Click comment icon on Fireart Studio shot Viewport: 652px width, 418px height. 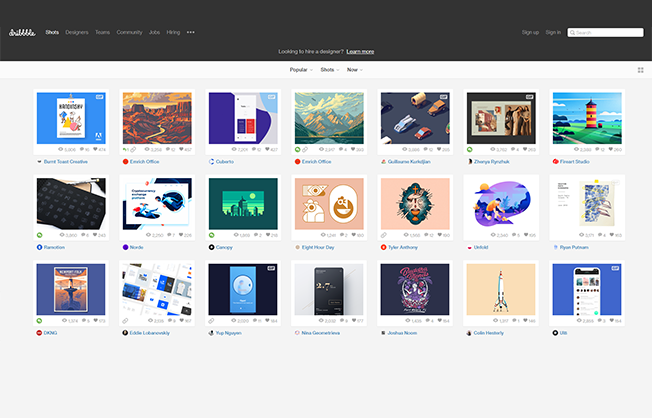598,149
